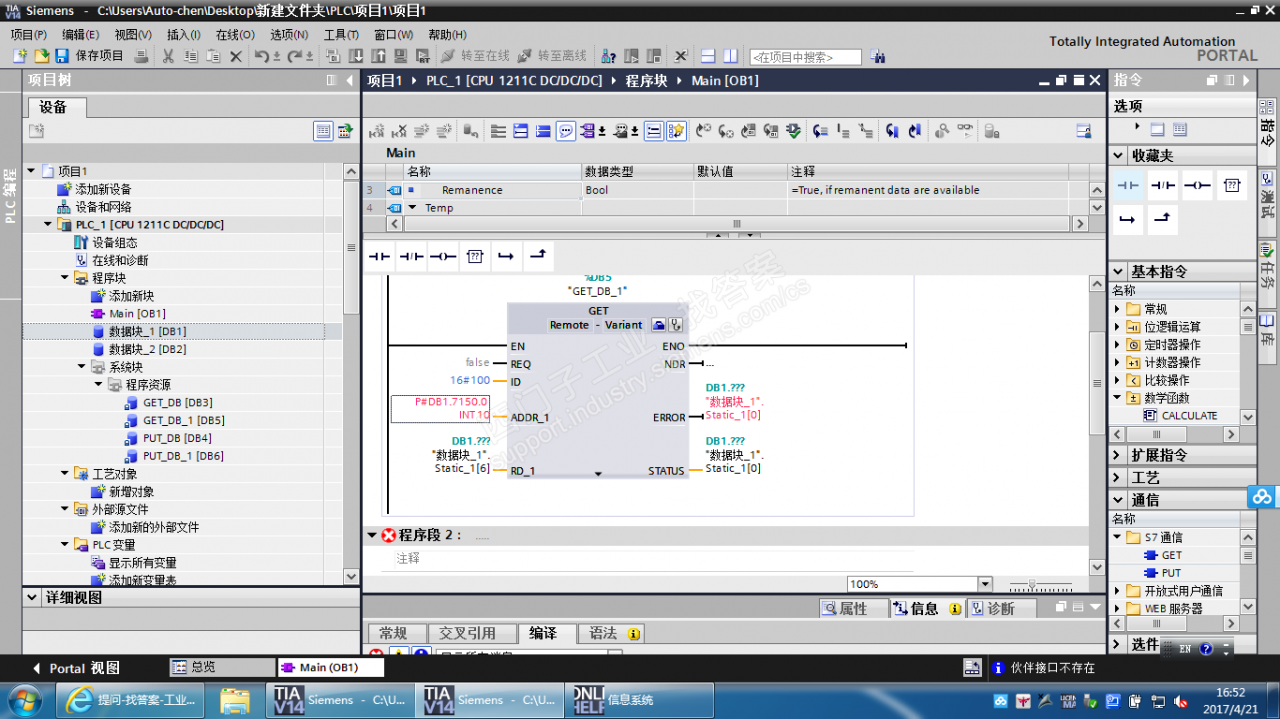Collapse Favorites section in instructions panel

coord(1118,156)
